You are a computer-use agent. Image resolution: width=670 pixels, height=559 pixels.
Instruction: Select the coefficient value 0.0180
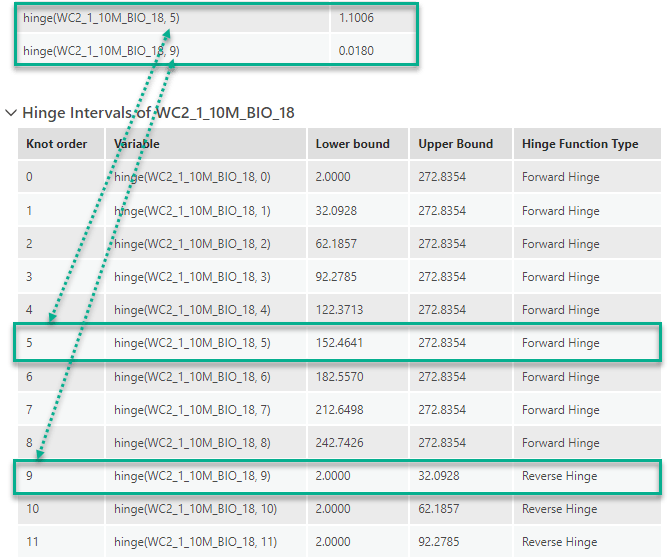356,51
